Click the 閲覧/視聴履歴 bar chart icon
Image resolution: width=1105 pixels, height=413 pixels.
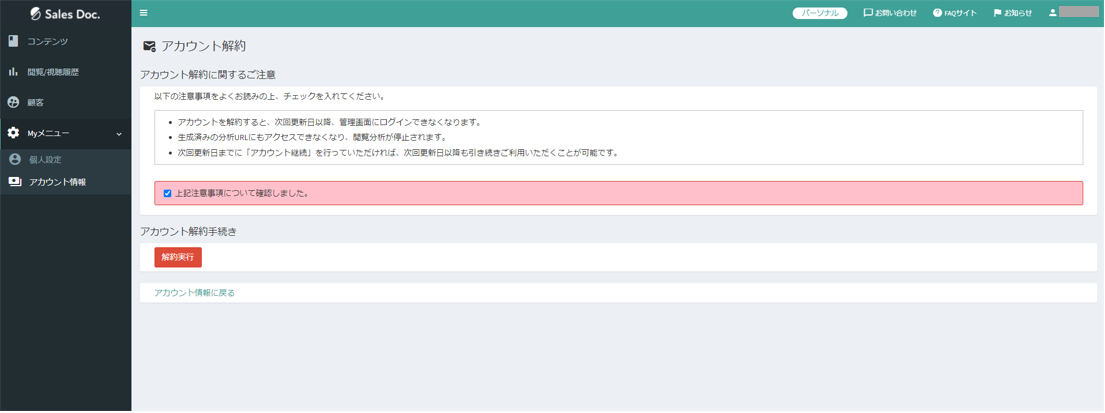tap(13, 72)
